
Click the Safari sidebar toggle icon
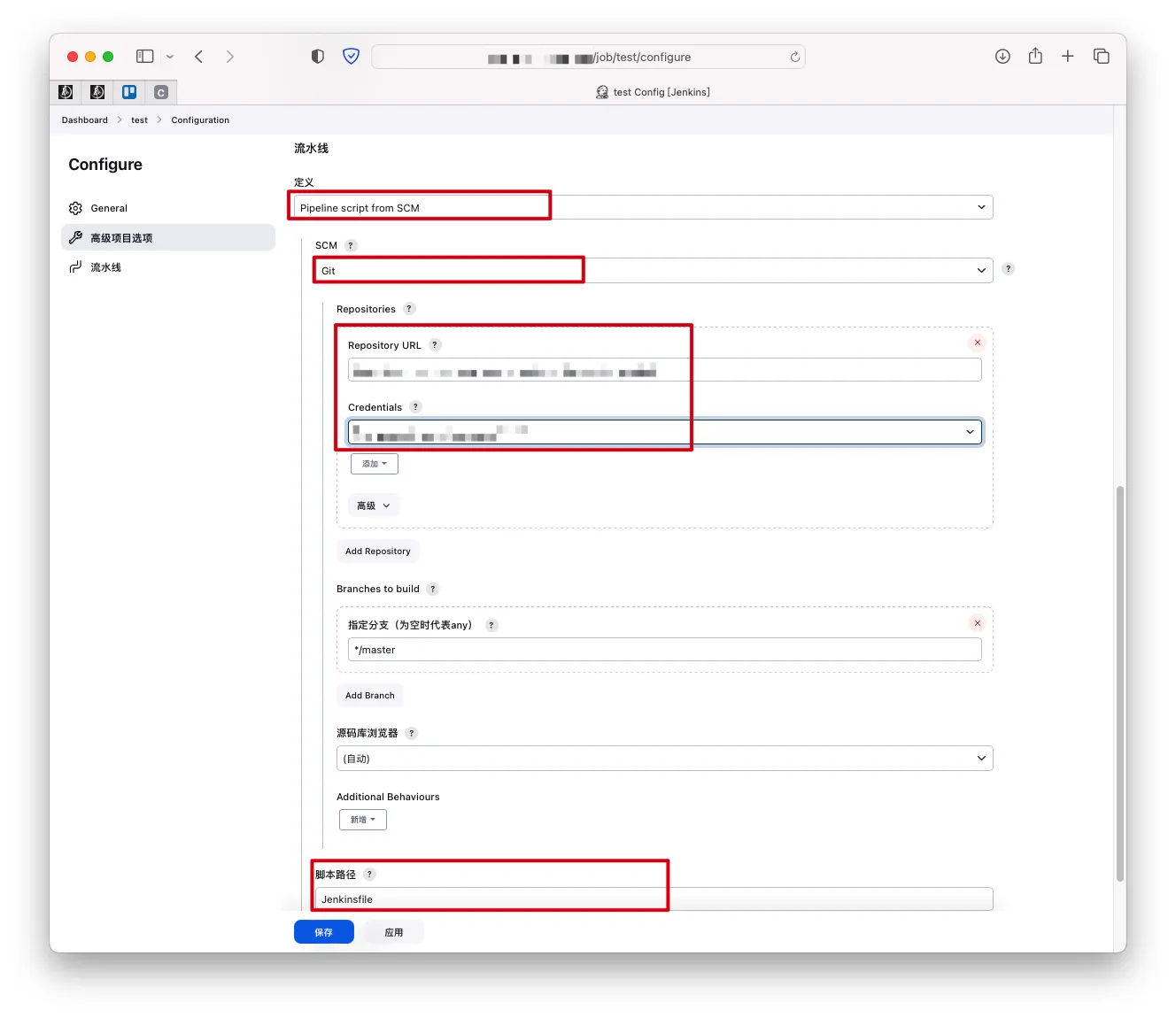(145, 57)
